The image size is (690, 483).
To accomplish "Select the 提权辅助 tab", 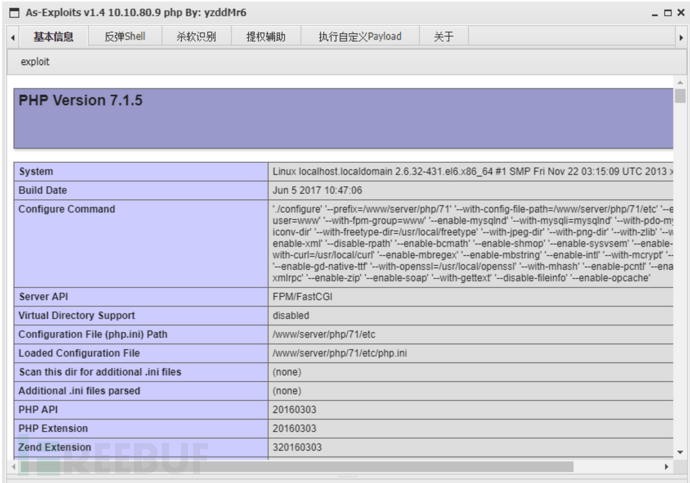I will pos(266,37).
